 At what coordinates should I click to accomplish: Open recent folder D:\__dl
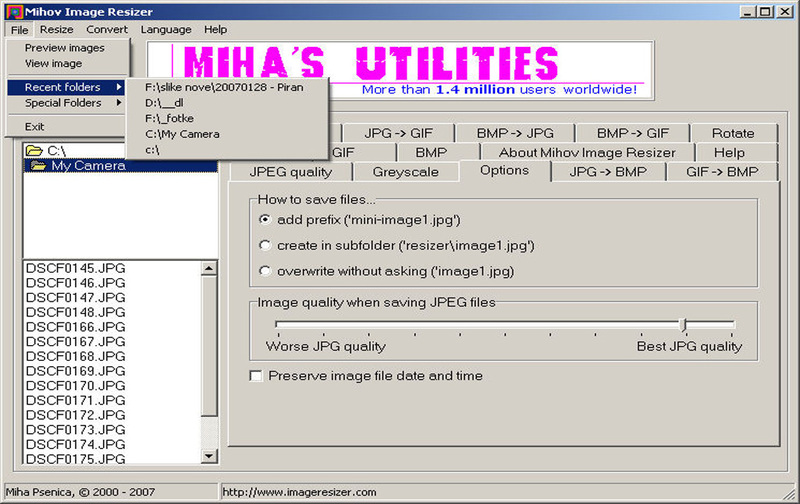[x=227, y=103]
